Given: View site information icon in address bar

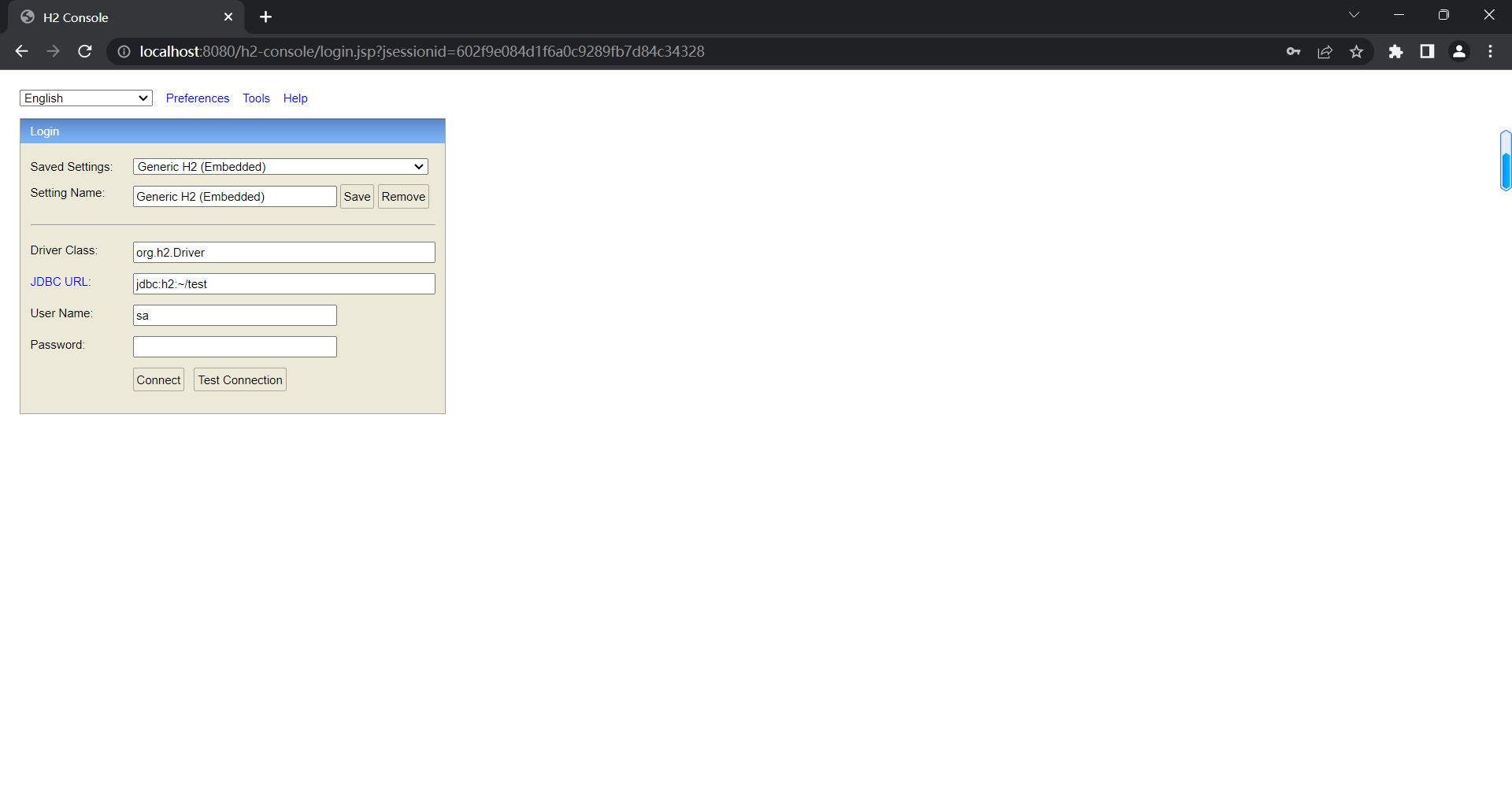Looking at the screenshot, I should (124, 51).
